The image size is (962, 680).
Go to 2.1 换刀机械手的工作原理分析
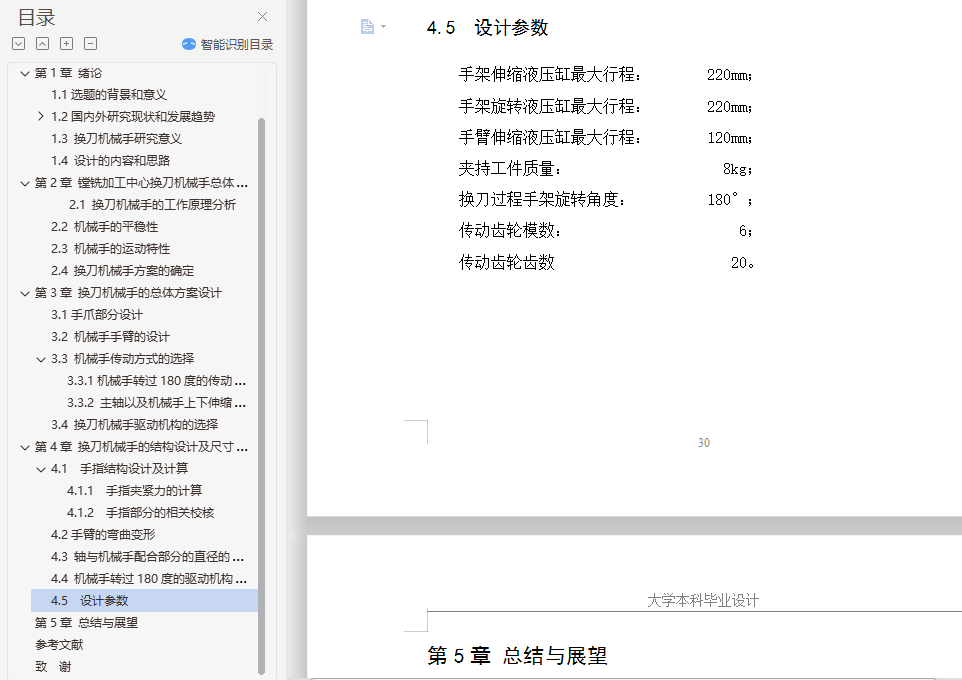click(x=152, y=204)
